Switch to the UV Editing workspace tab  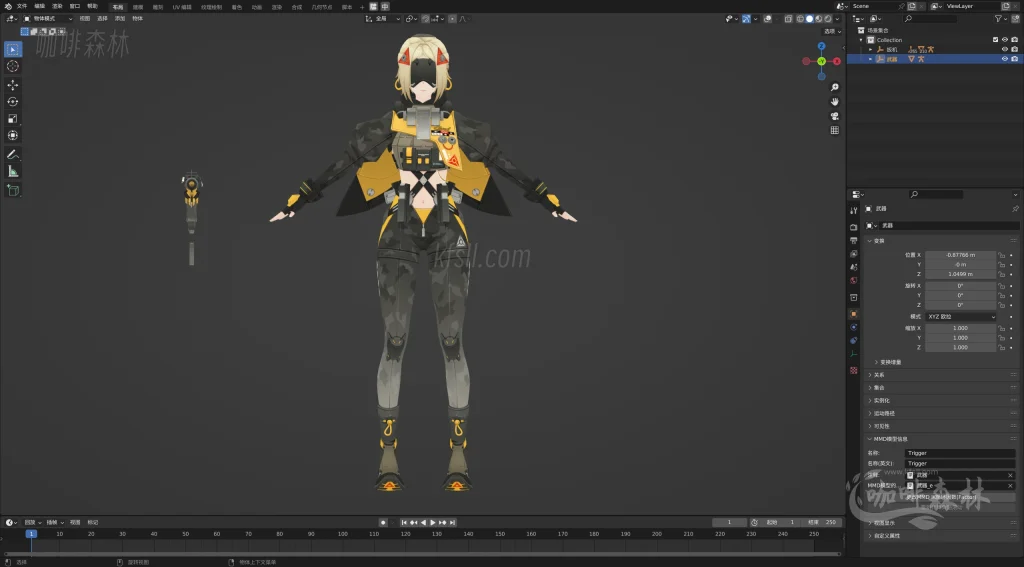pyautogui.click(x=182, y=7)
